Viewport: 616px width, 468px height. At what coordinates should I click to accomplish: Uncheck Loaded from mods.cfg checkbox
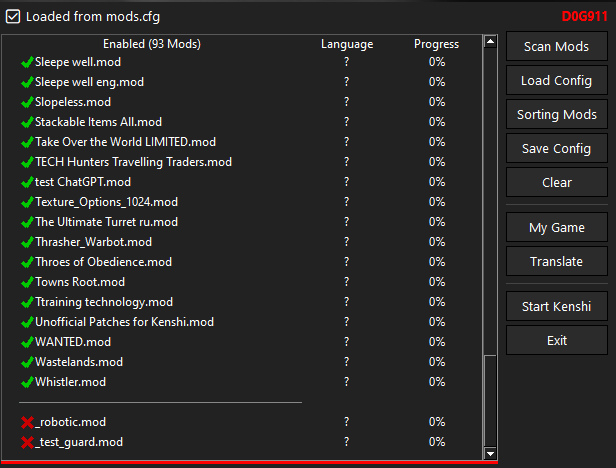coord(13,17)
